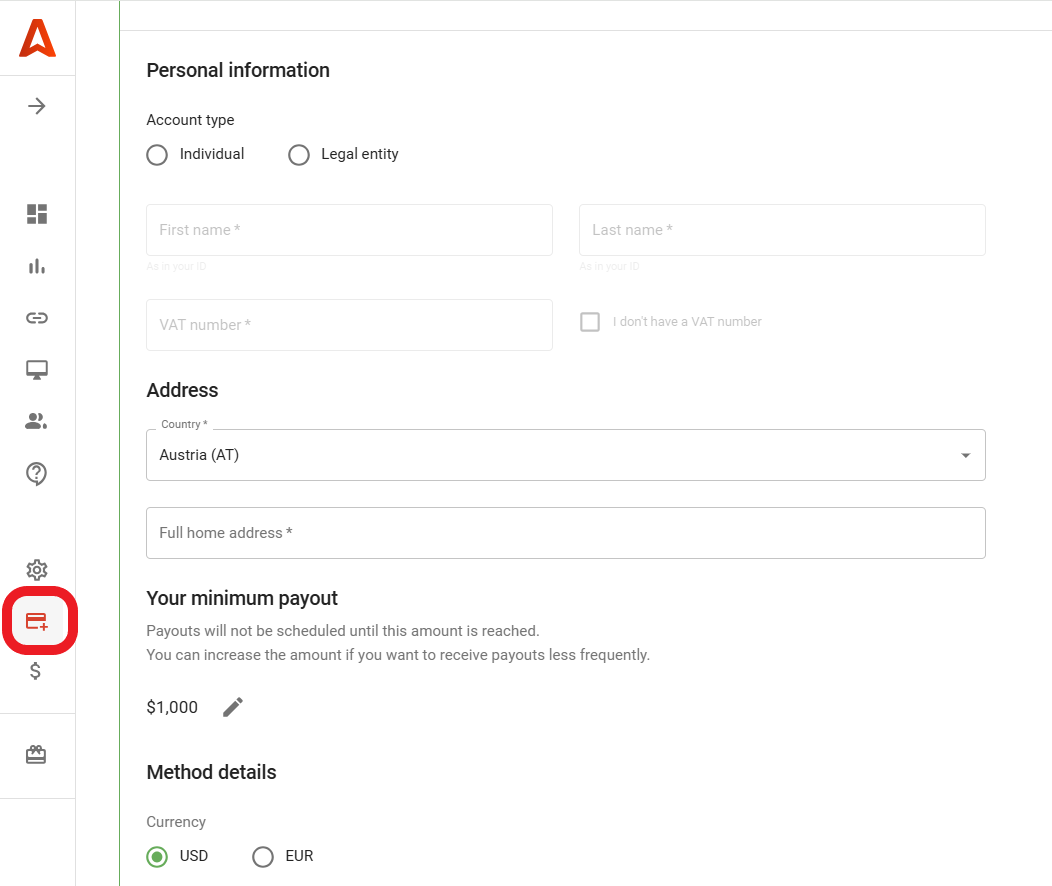Click the circled add payment method icon
Screen dimensions: 1052x886
point(36,620)
